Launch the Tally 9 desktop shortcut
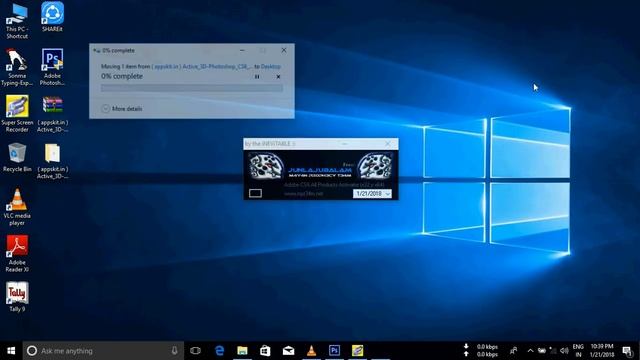640x360 pixels. tap(17, 297)
